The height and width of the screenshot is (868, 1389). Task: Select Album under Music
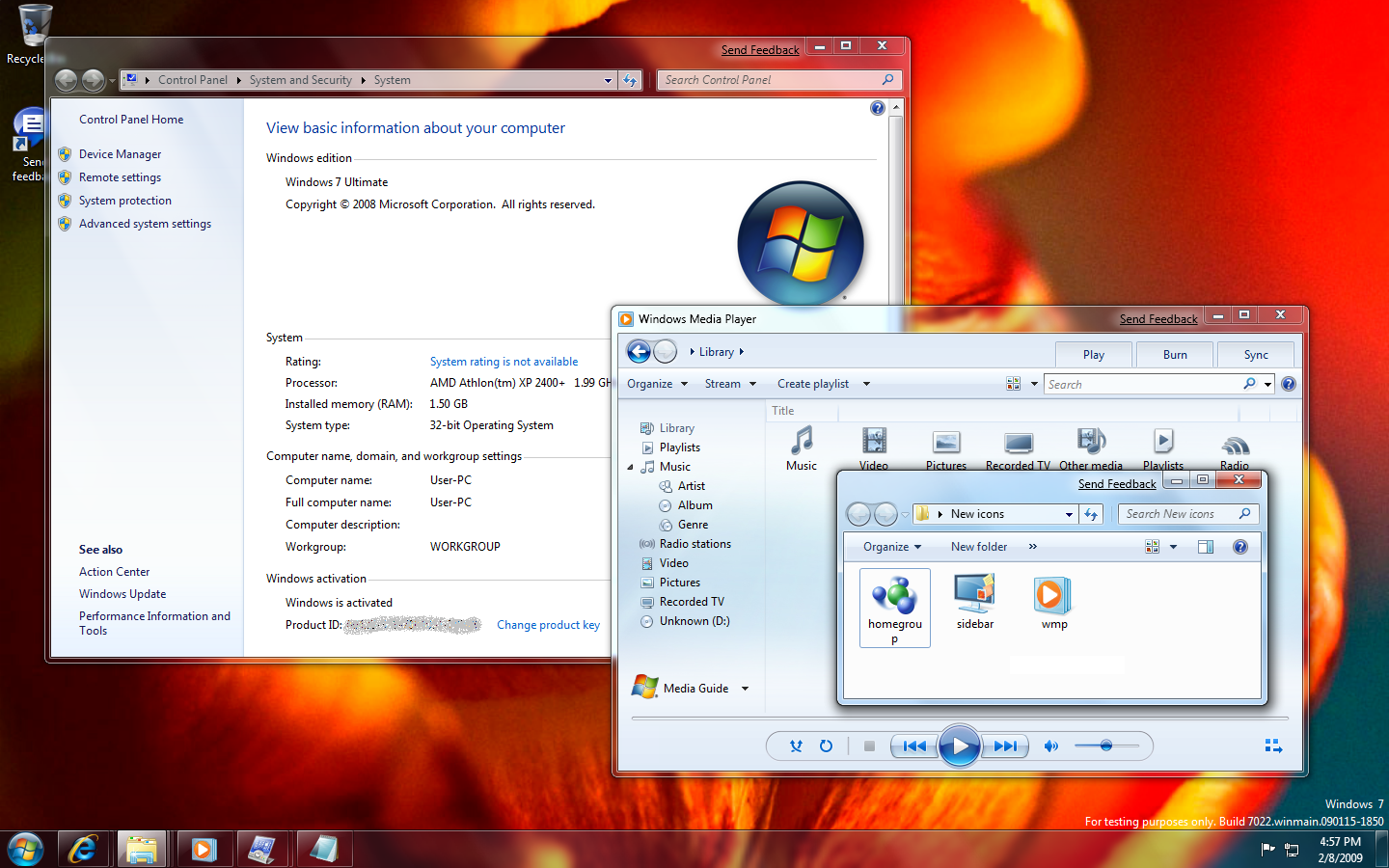point(694,505)
